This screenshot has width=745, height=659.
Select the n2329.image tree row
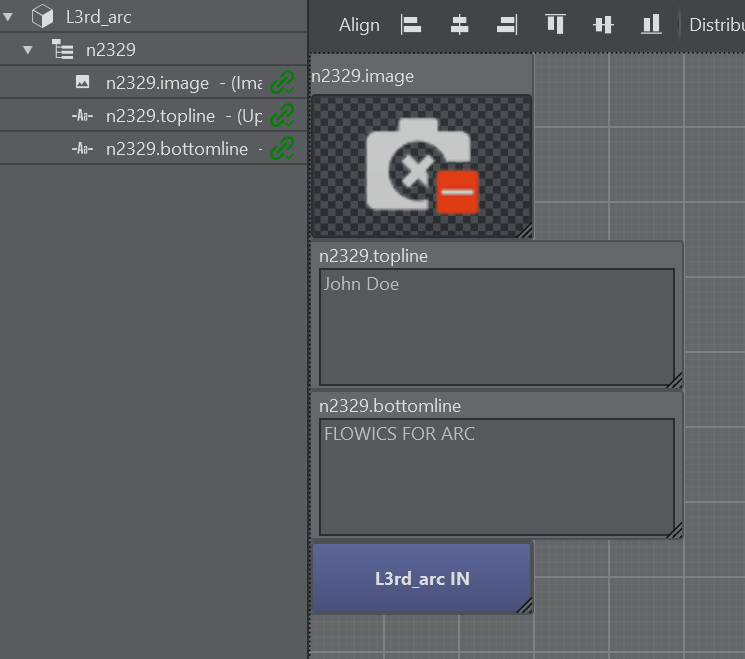pyautogui.click(x=157, y=83)
